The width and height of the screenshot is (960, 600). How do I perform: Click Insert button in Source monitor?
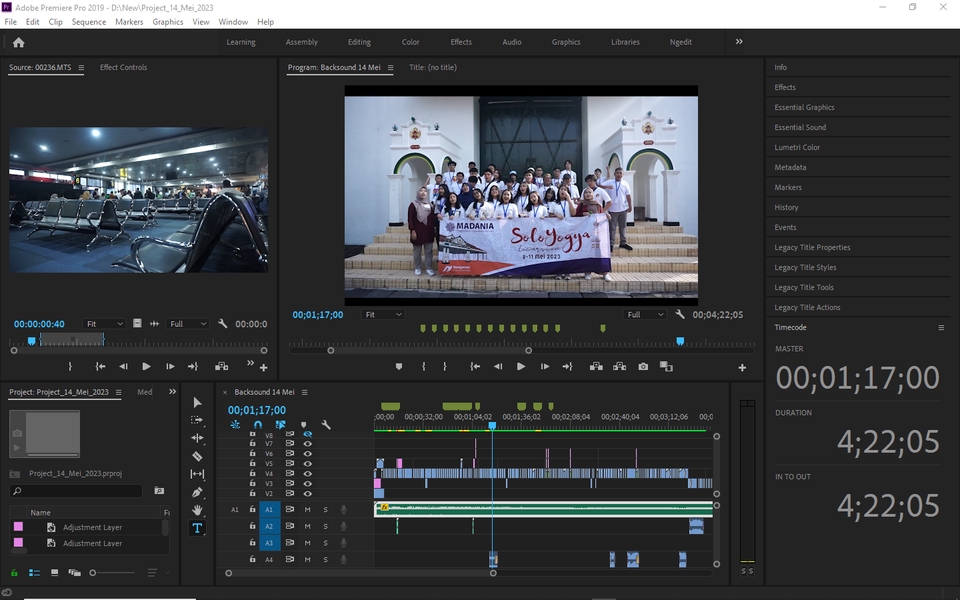[222, 367]
